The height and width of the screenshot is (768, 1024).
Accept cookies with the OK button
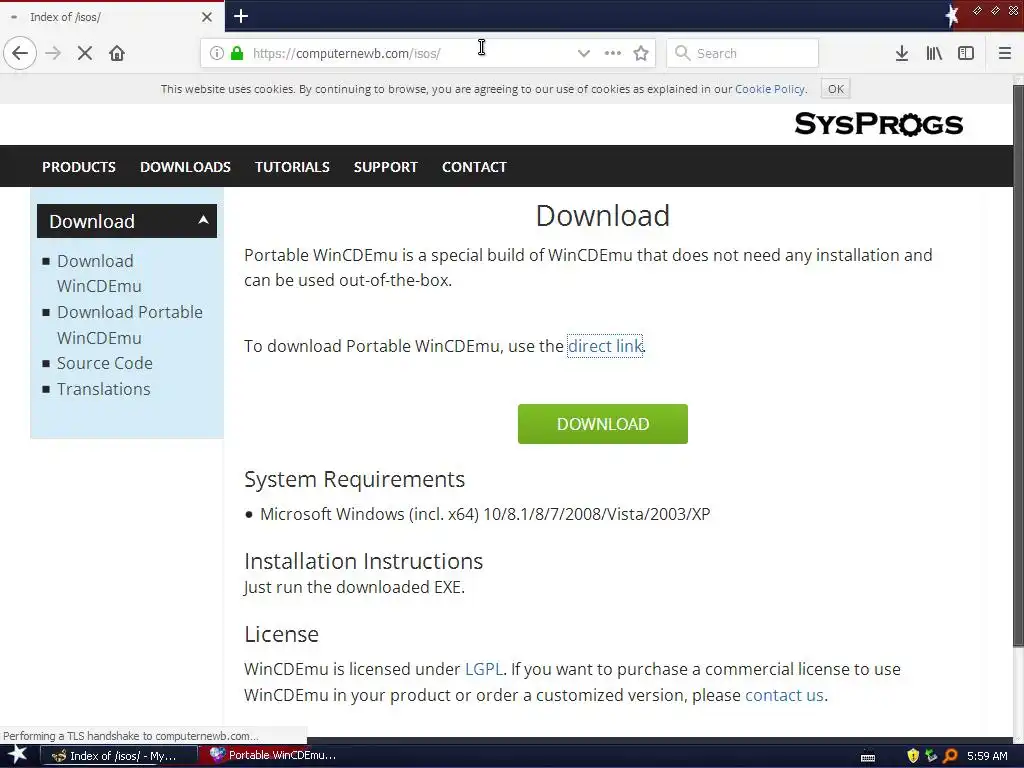click(836, 89)
